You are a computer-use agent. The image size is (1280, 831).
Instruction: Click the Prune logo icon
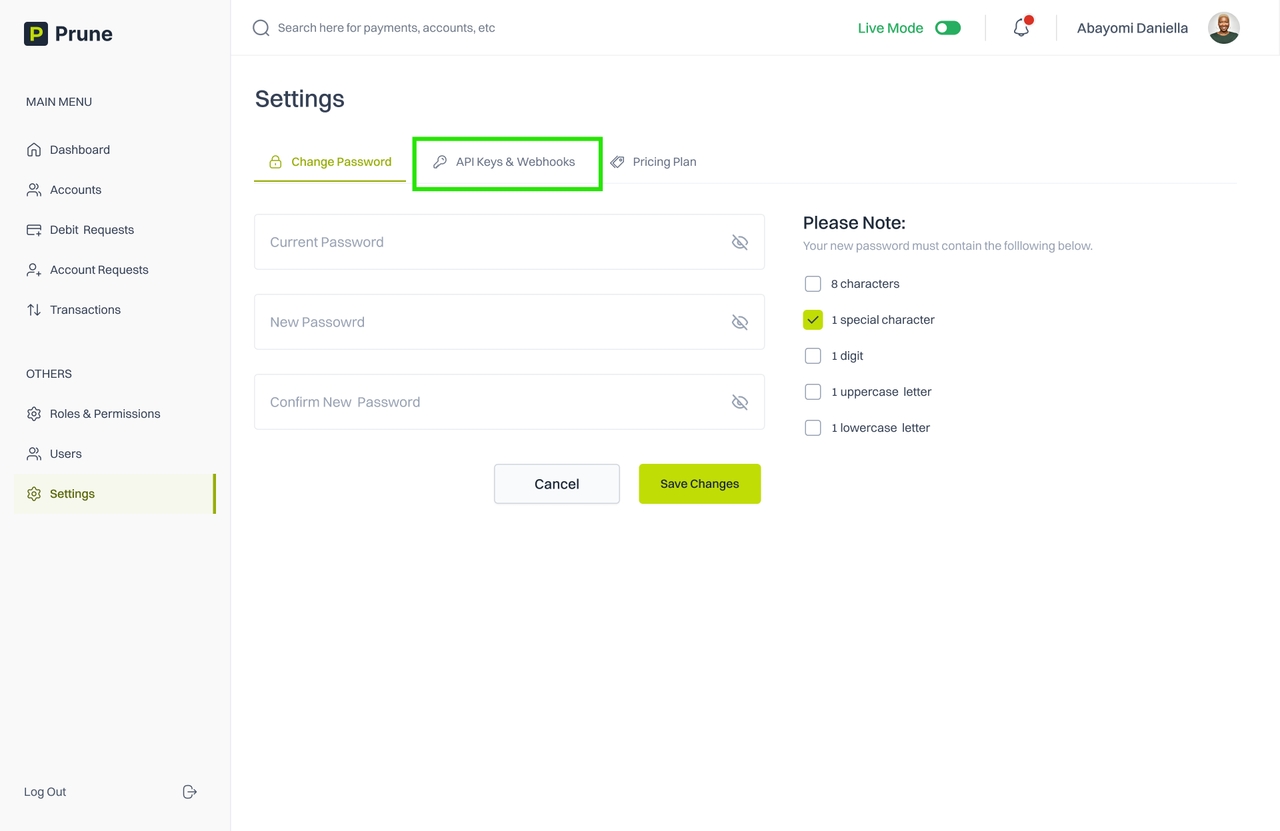[36, 34]
